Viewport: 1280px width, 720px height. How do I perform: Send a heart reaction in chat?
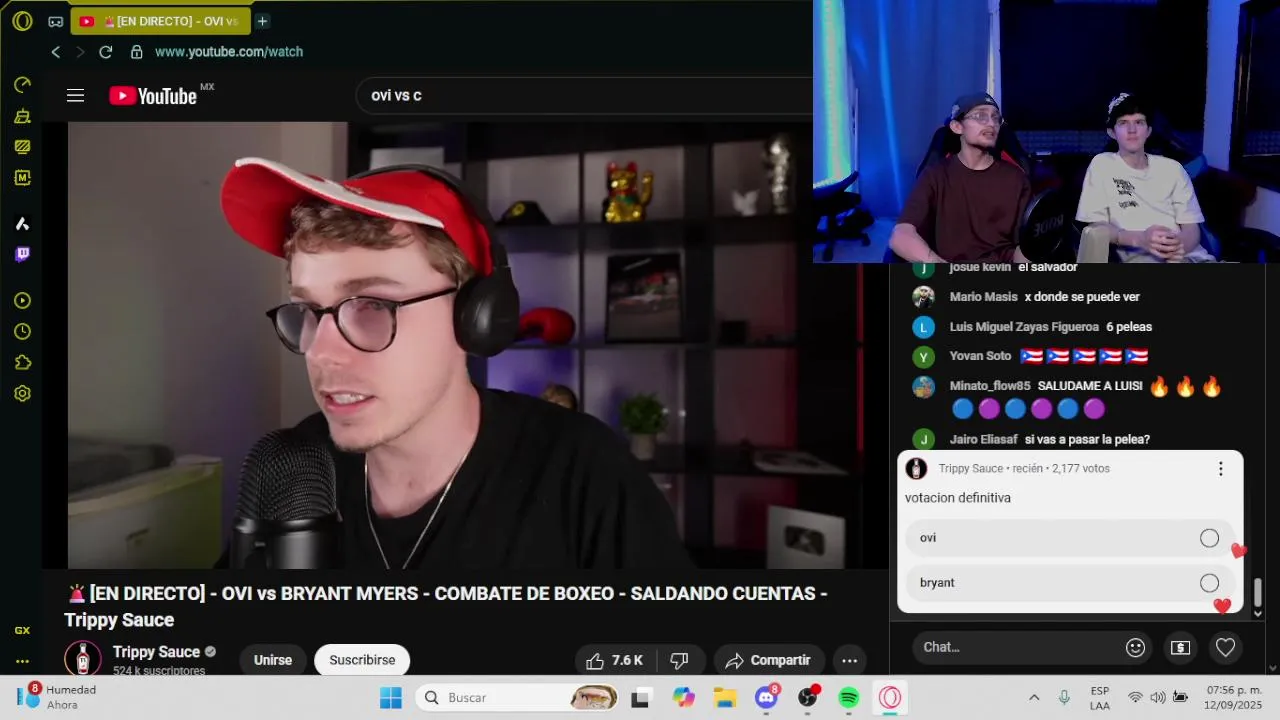click(x=1225, y=647)
